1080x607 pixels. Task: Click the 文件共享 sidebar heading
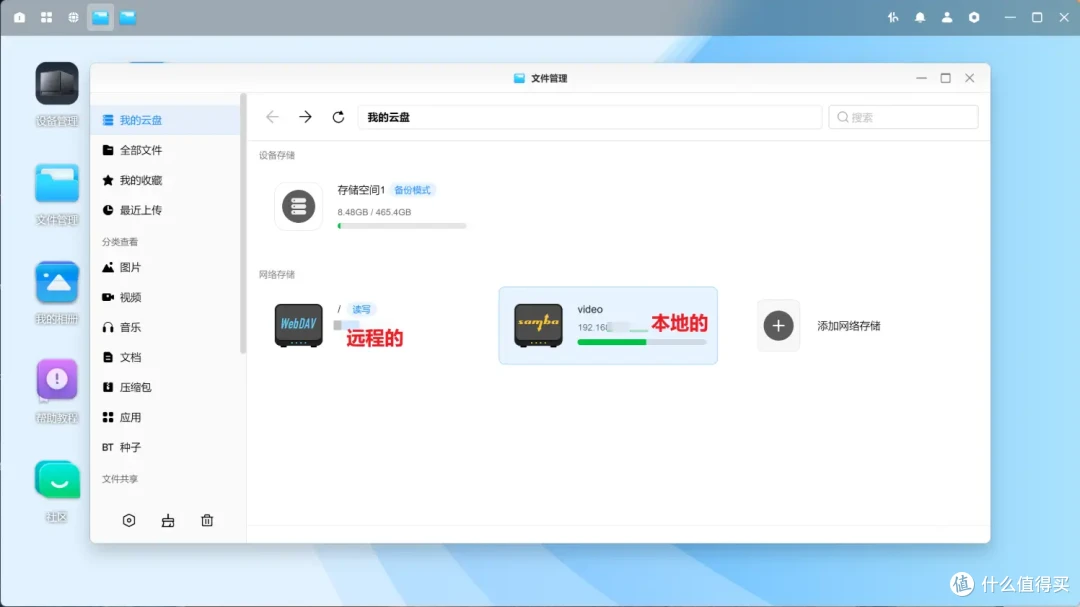(120, 479)
